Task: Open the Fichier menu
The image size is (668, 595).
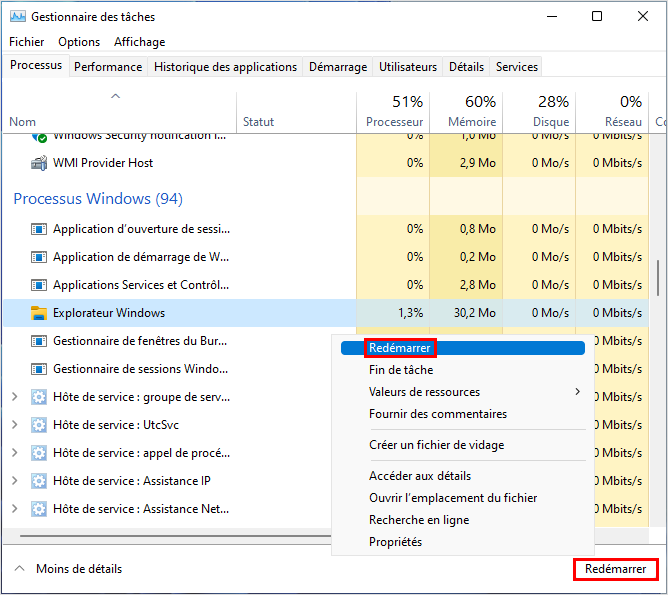Action: [x=26, y=42]
